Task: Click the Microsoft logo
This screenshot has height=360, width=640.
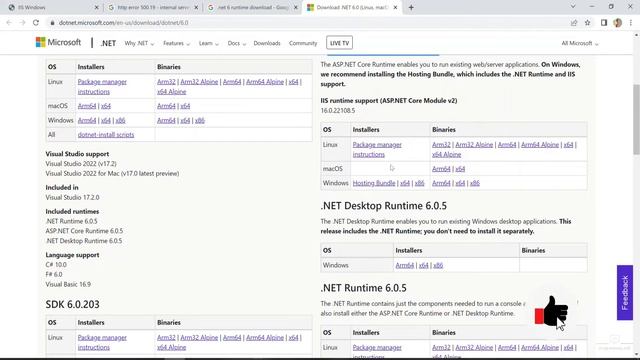Action: 58,42
